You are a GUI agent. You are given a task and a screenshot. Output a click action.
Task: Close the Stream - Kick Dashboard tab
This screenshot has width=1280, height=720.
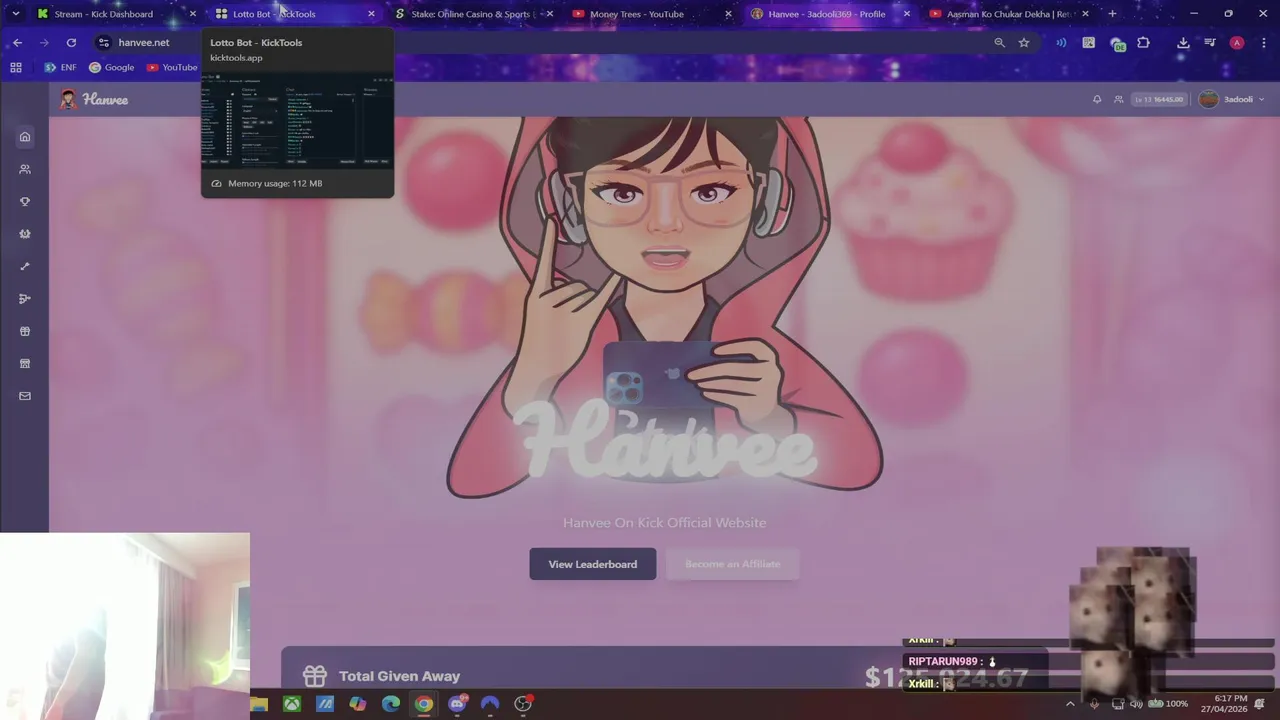[193, 14]
